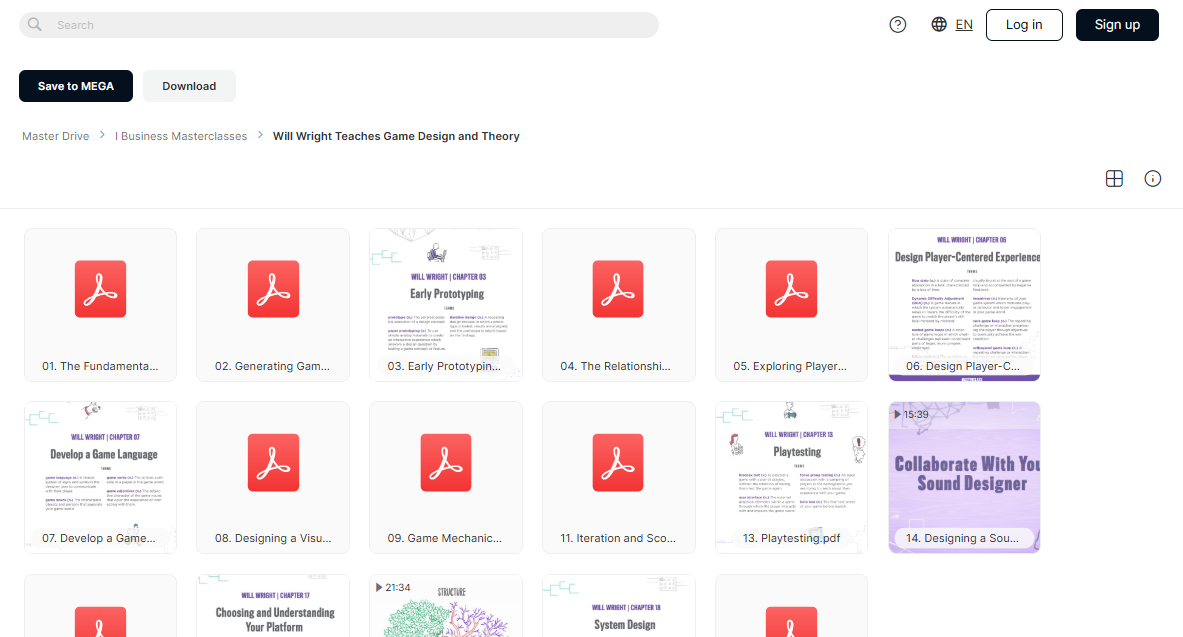Screen dimensions: 1183x637
Task: Open 06. Design Player-Centered thumbnail
Action: 964,305
